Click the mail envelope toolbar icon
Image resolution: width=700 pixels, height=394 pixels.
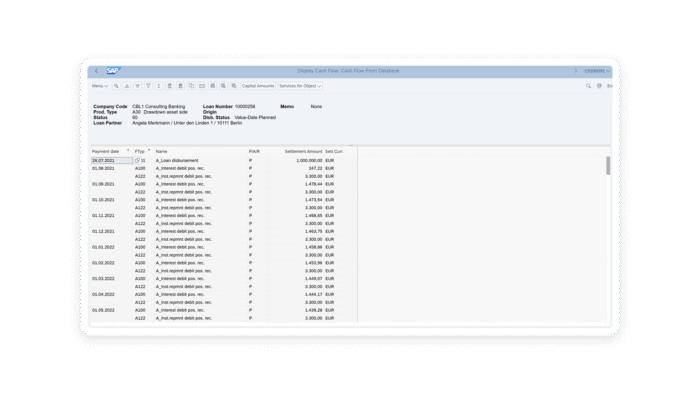pyautogui.click(x=202, y=86)
